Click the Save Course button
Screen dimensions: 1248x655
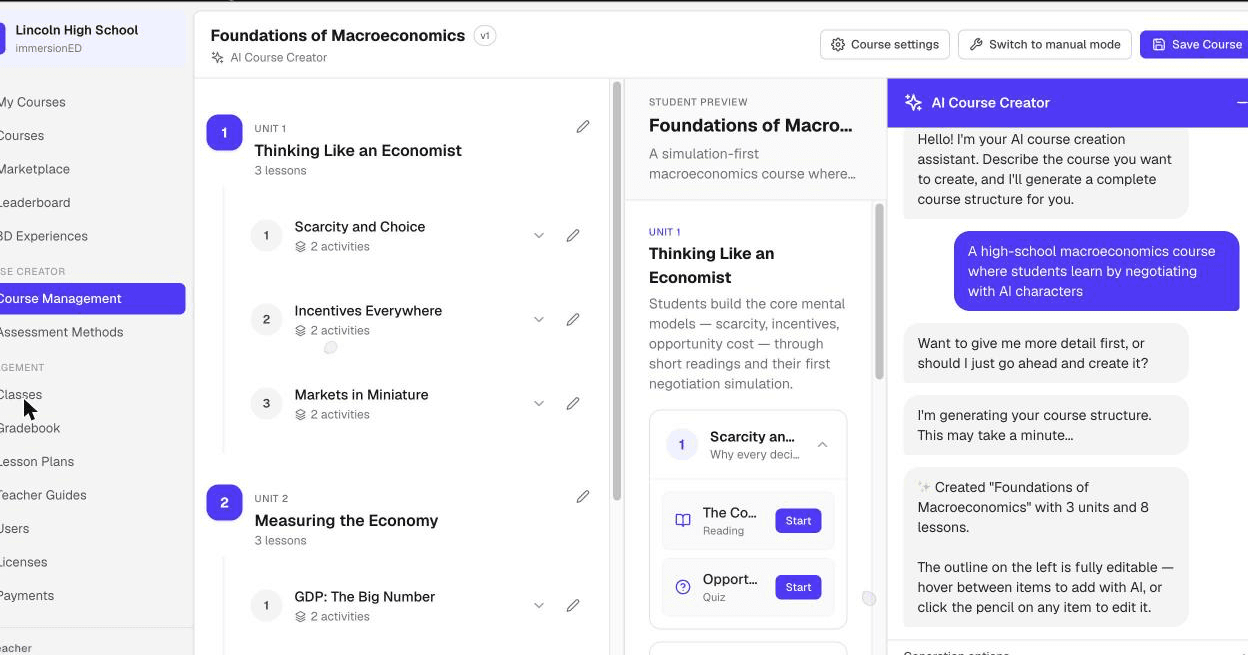coord(1195,44)
